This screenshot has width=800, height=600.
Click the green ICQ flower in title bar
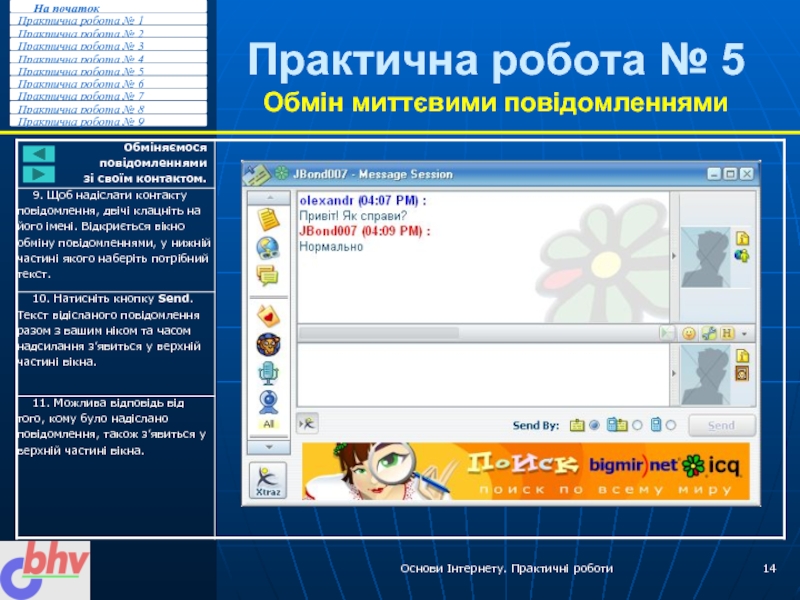281,173
